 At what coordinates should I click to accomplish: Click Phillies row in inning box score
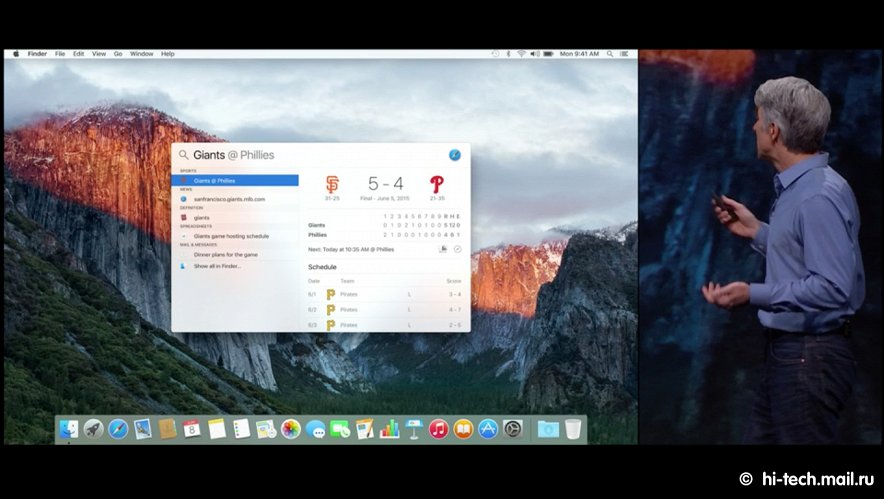pos(384,235)
